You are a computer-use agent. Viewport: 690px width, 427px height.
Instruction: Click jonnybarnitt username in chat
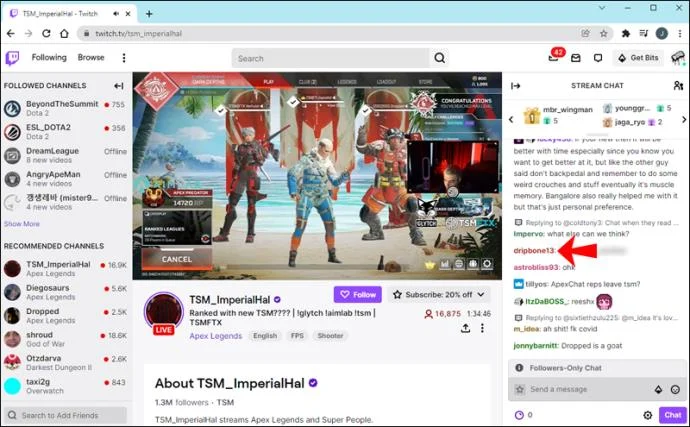(x=535, y=346)
